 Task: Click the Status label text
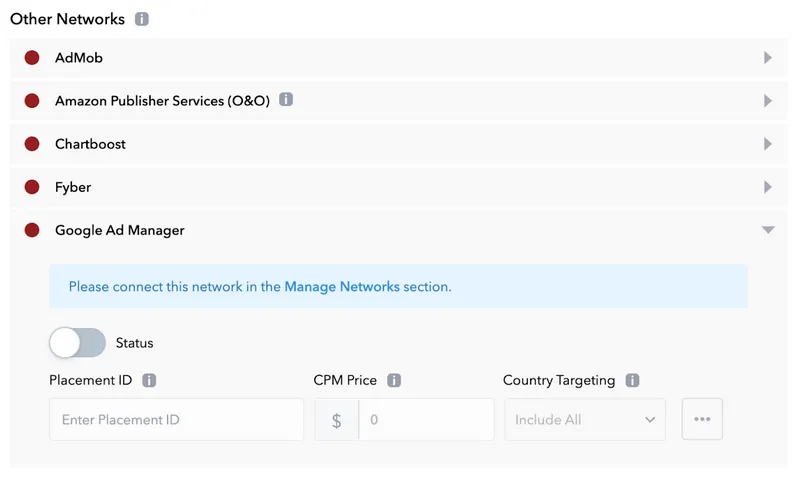pos(135,343)
